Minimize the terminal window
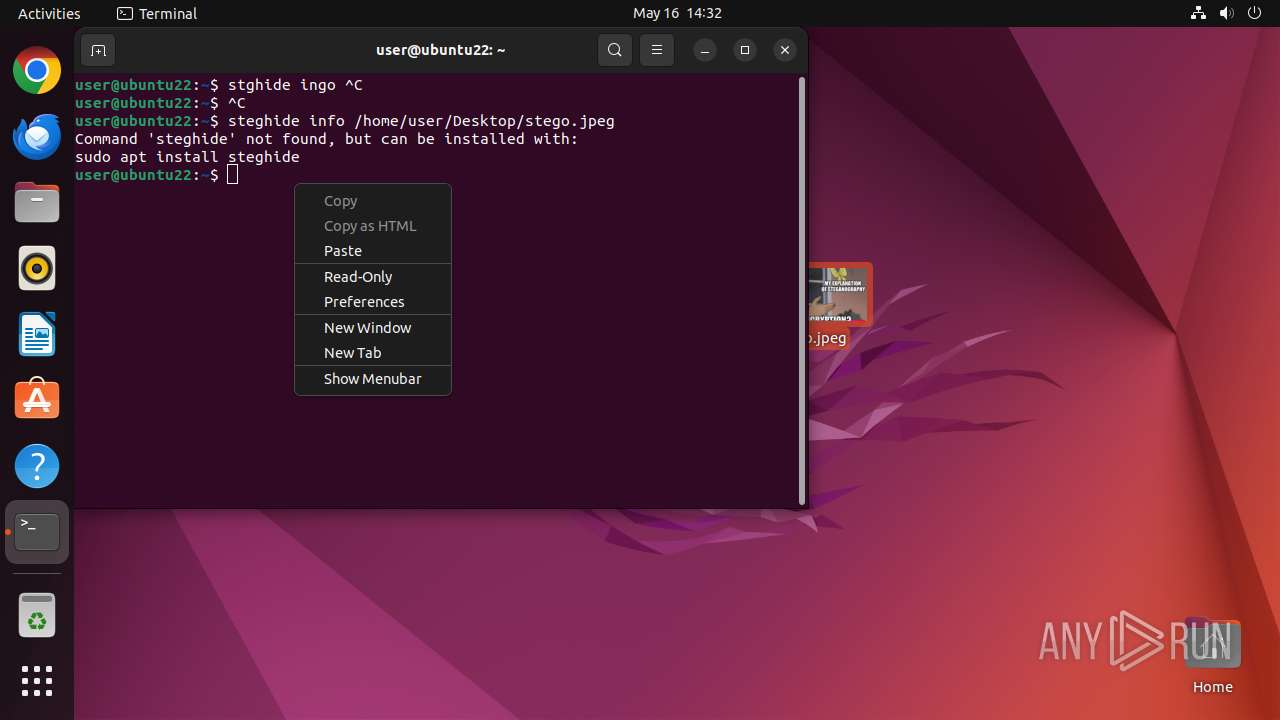The image size is (1280, 720). 705,50
